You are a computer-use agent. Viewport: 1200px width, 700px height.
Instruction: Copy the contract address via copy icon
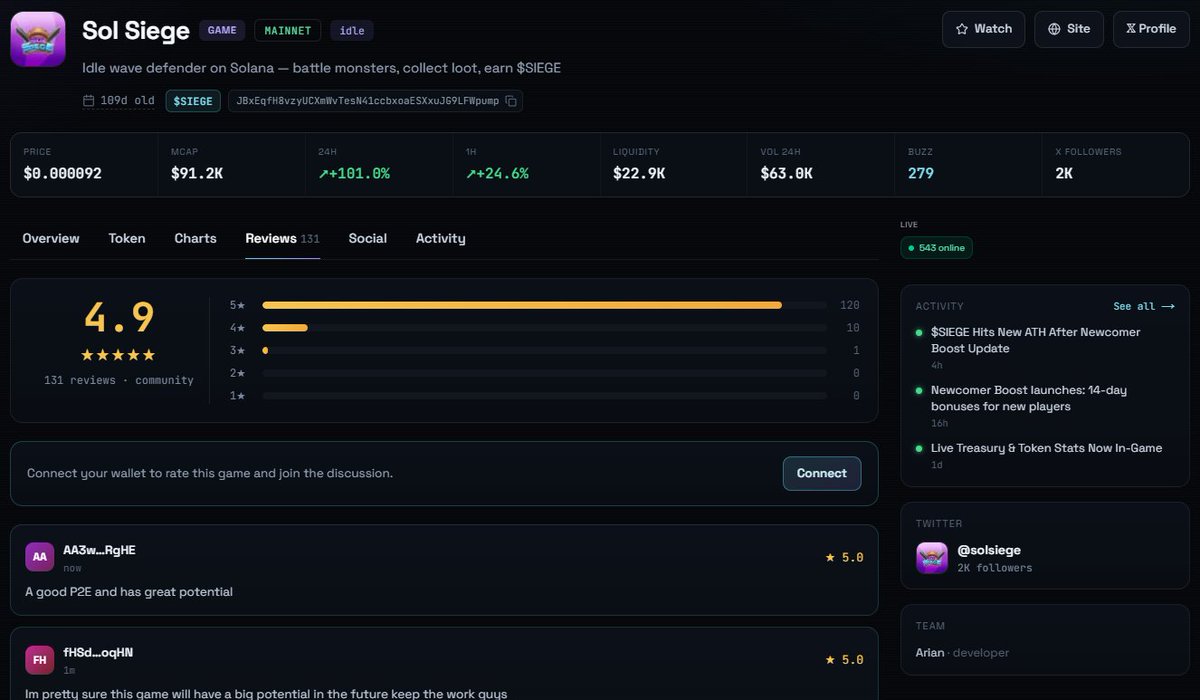pyautogui.click(x=511, y=101)
